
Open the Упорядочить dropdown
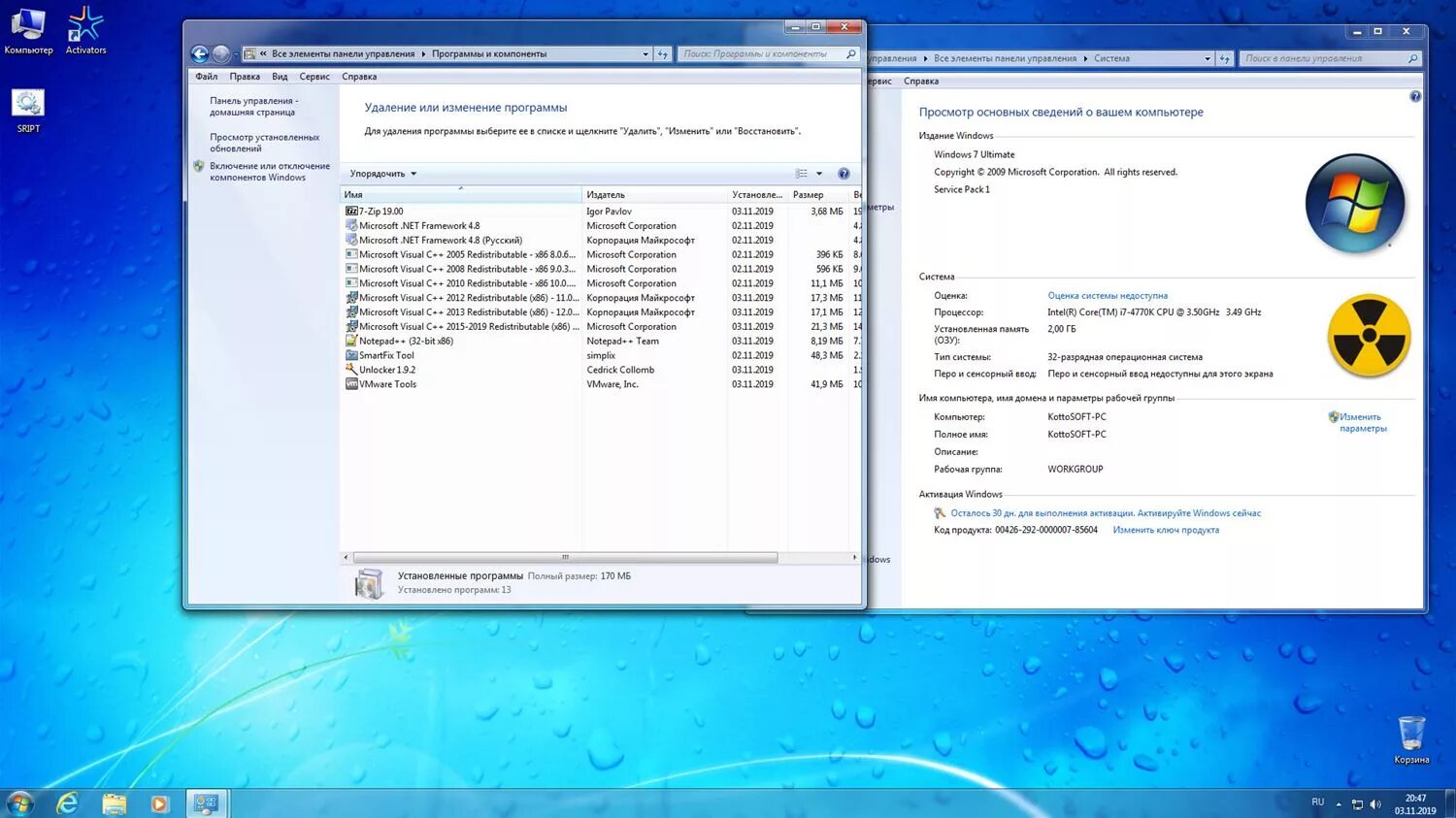click(382, 174)
